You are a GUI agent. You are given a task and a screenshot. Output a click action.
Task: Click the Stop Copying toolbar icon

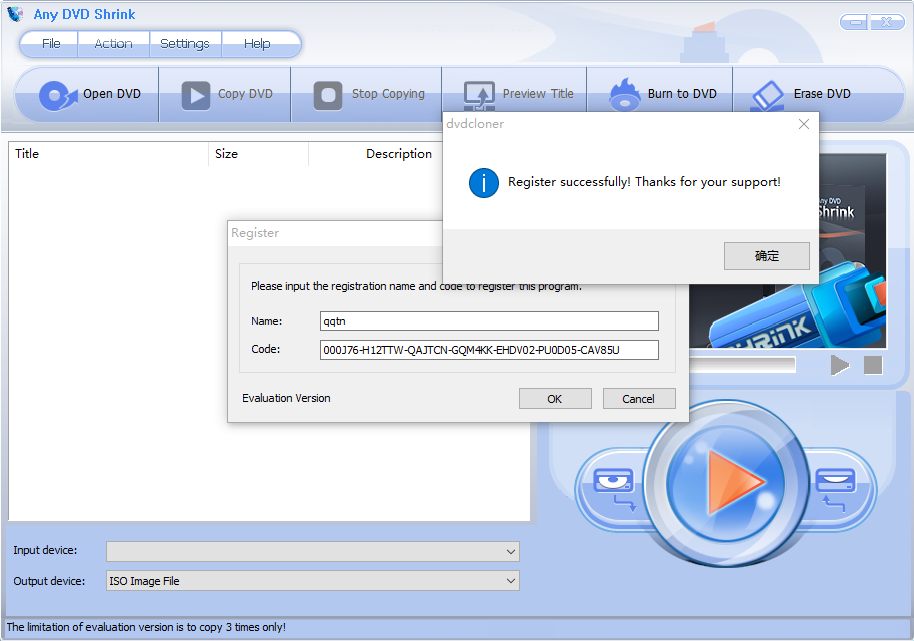(328, 95)
